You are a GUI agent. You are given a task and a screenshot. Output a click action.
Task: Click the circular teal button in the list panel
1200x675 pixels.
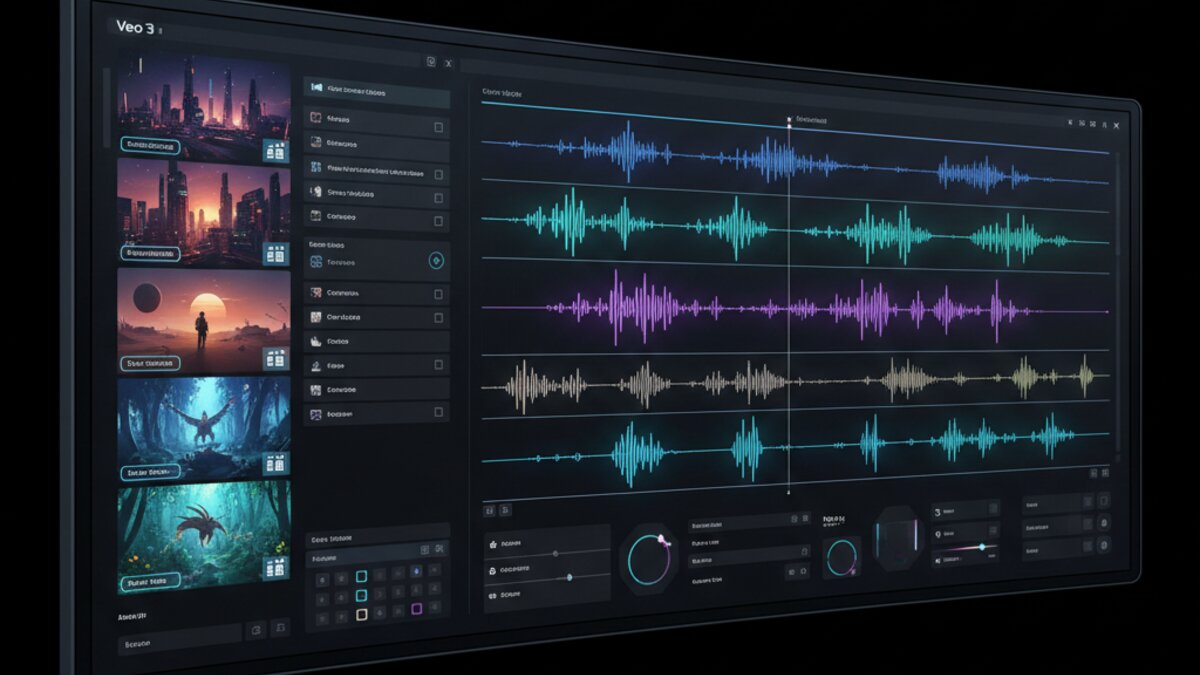[x=436, y=261]
